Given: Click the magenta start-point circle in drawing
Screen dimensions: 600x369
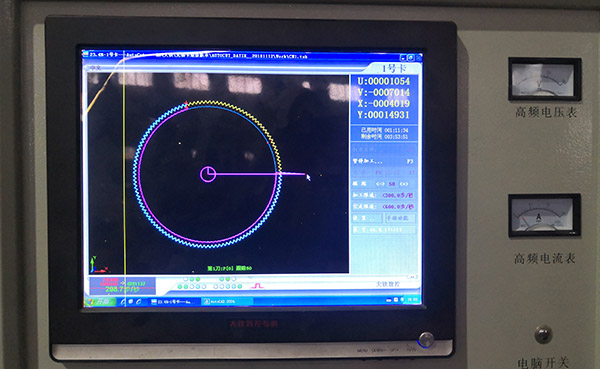Looking at the screenshot, I should pyautogui.click(x=208, y=174).
